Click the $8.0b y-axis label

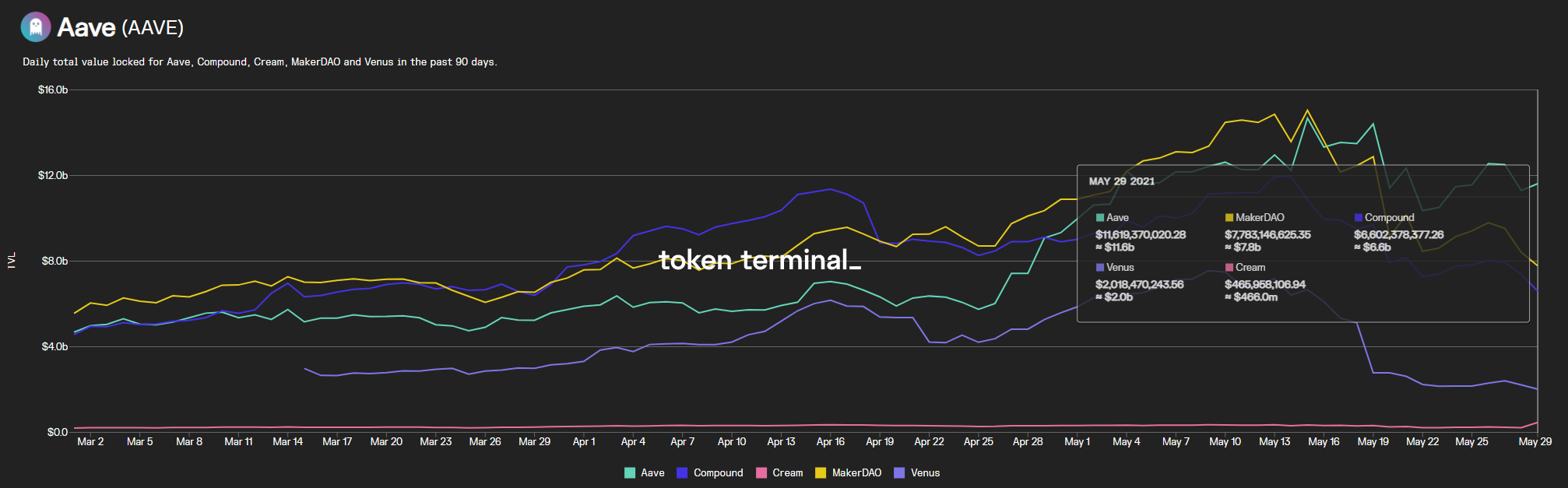54,262
